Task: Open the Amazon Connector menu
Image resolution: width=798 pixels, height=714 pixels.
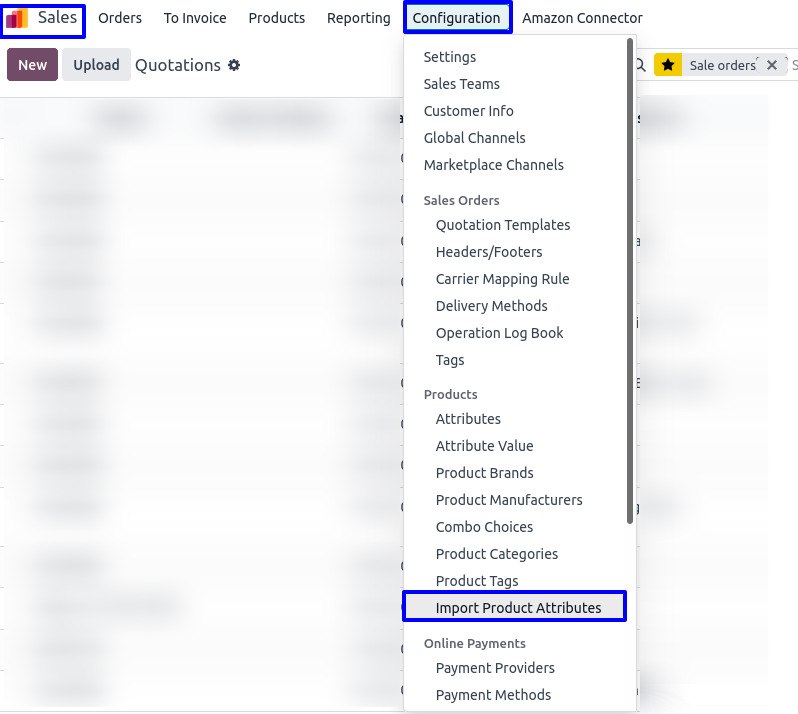Action: (582, 18)
